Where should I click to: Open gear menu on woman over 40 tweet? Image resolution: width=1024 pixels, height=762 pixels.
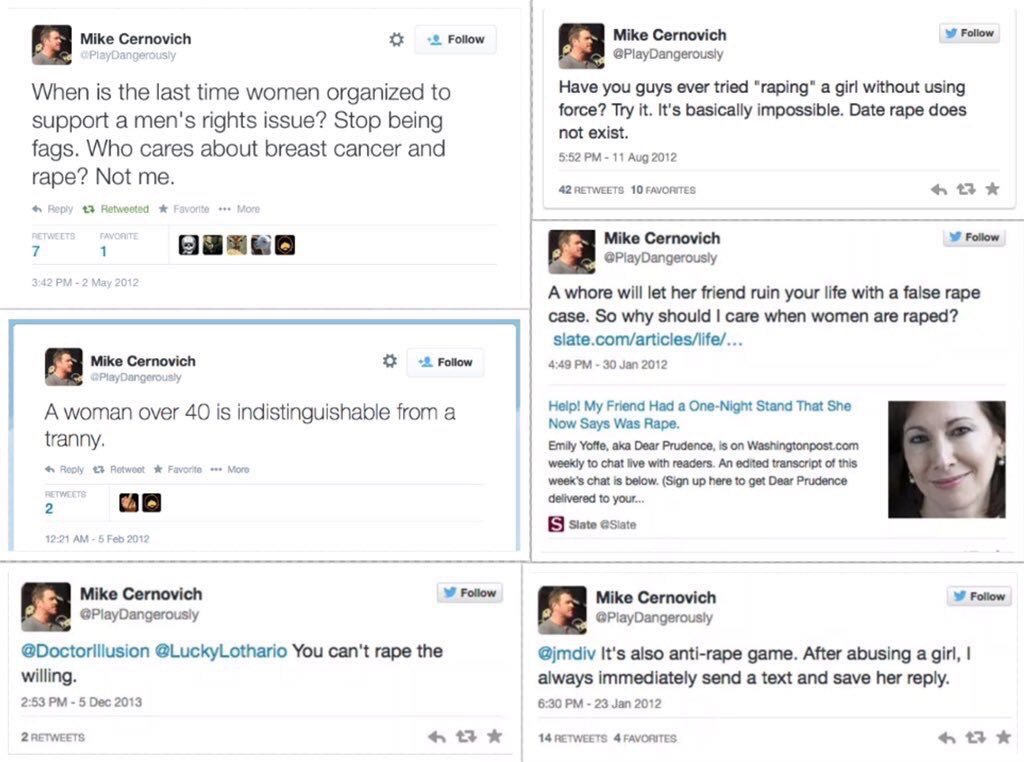(x=390, y=361)
